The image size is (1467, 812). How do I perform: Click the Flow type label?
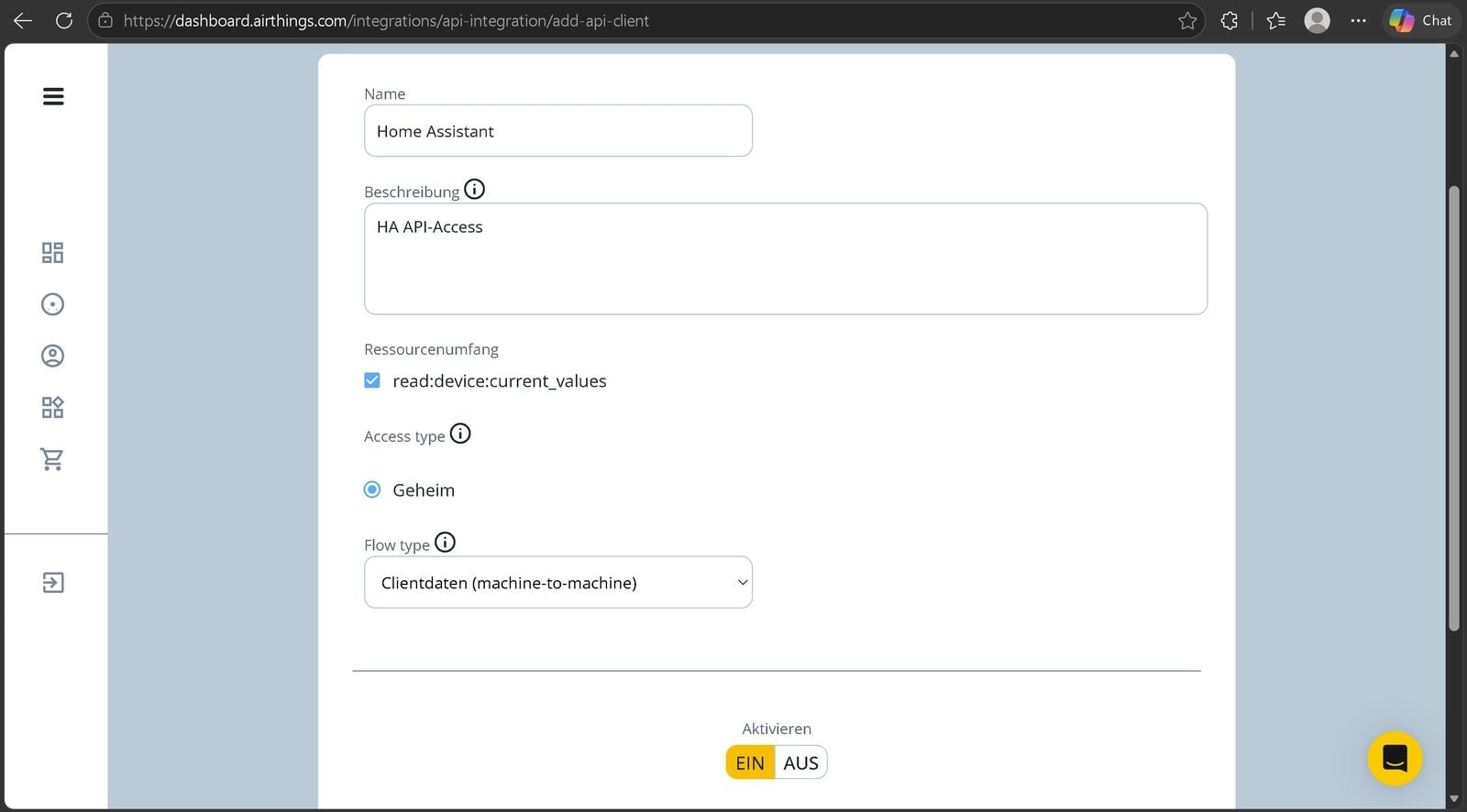397,545
